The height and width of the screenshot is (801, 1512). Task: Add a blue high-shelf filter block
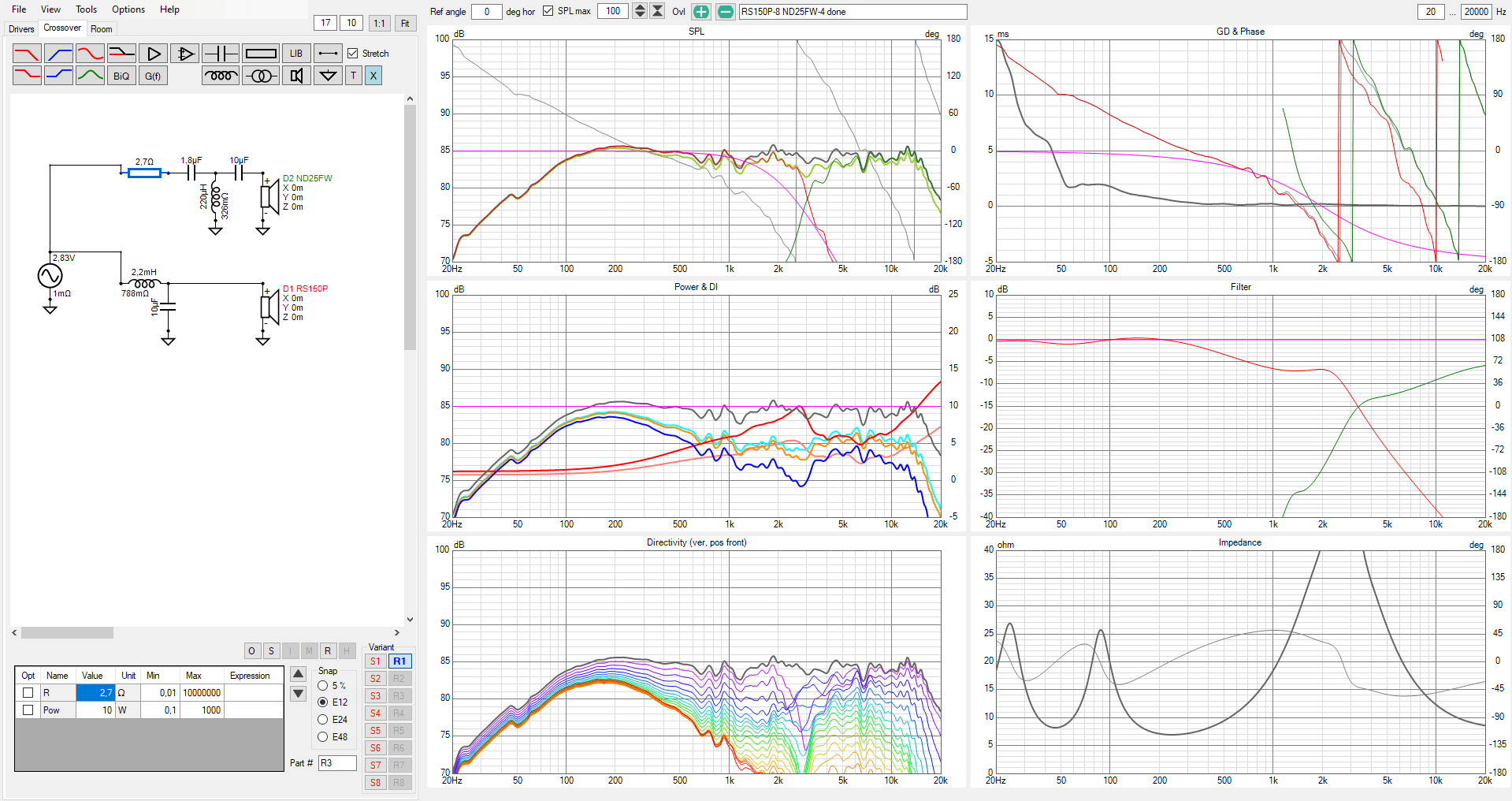[x=58, y=76]
